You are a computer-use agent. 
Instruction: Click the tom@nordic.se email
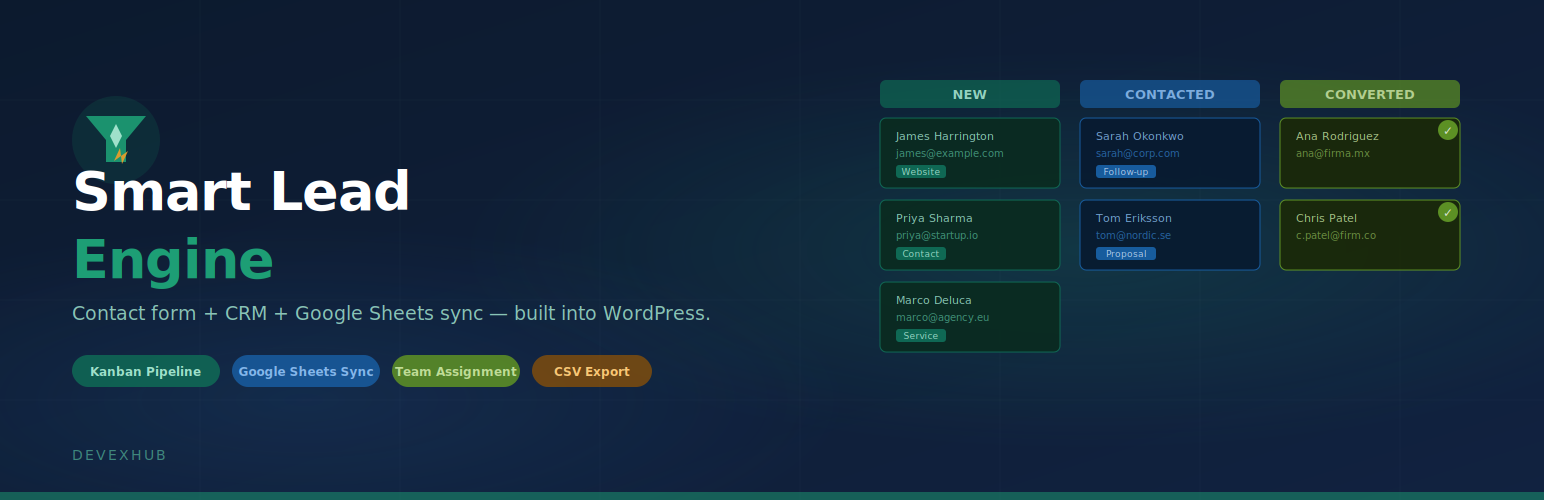(x=1134, y=235)
